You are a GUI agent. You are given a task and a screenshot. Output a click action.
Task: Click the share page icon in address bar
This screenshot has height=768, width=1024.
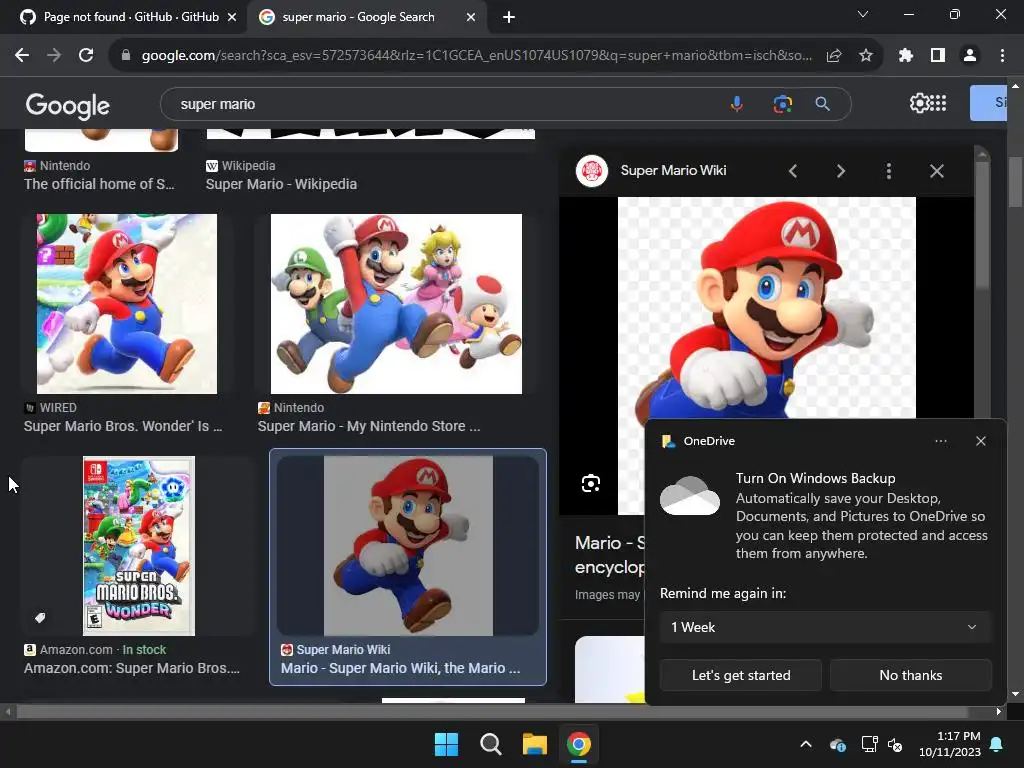(x=834, y=56)
